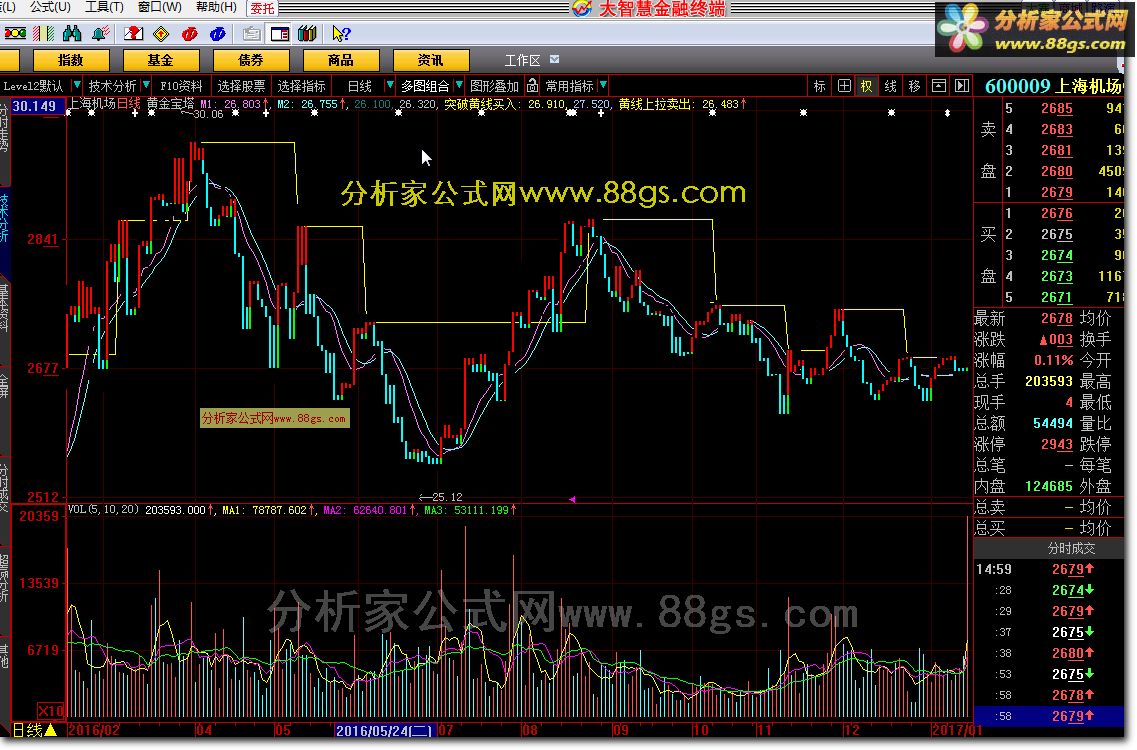1137x750 pixels.
Task: Click the 2016/05/24(二) date marker
Action: 384,730
